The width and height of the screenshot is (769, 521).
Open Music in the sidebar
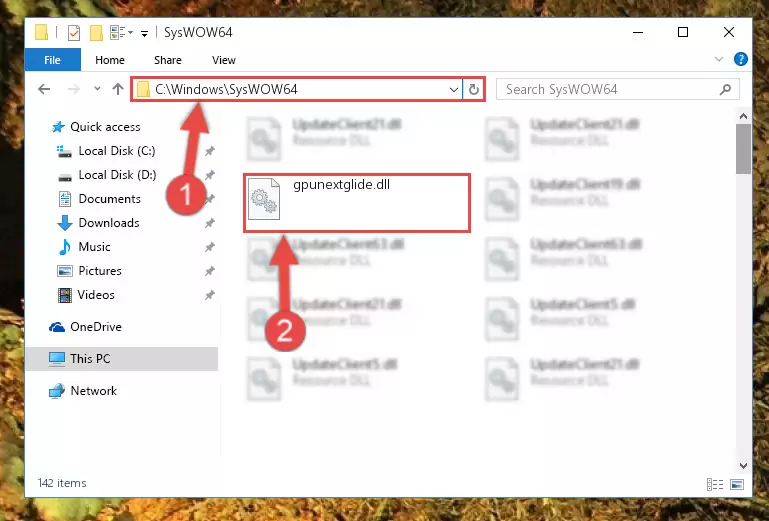coord(94,247)
